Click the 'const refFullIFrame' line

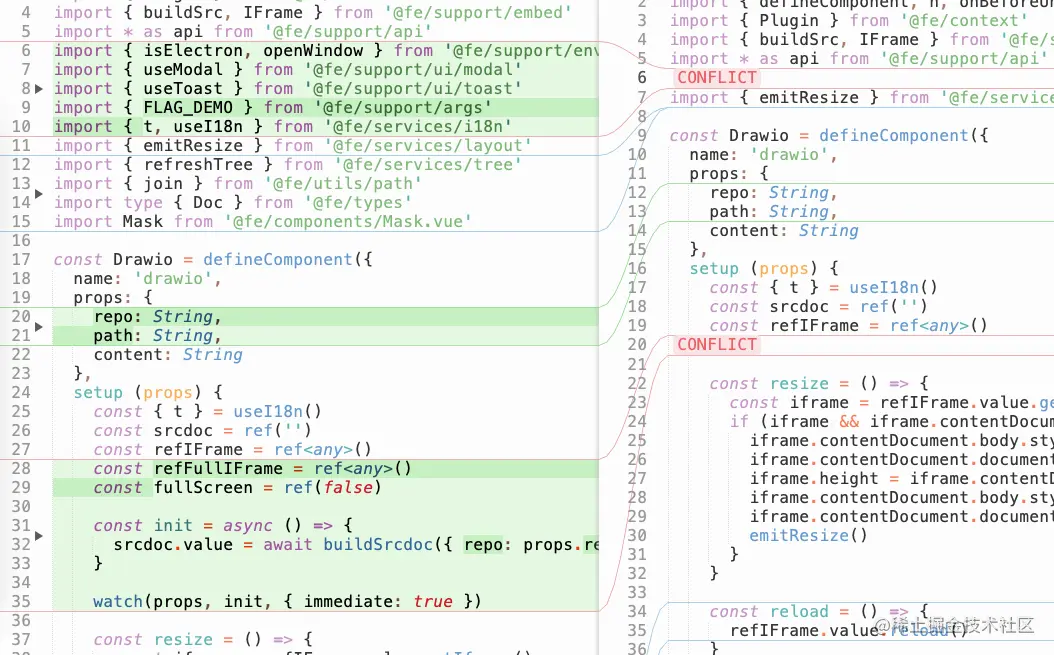pyautogui.click(x=252, y=469)
